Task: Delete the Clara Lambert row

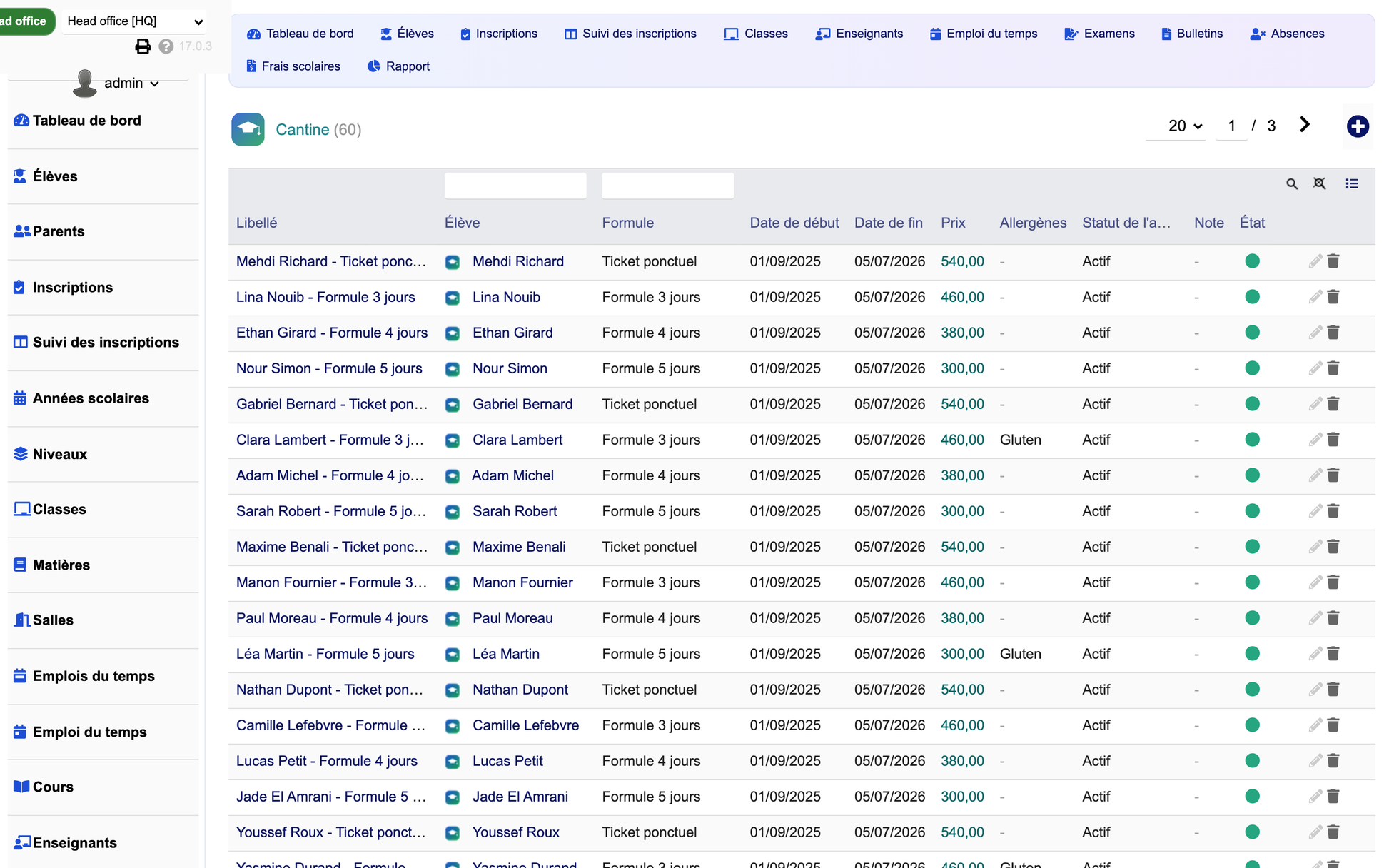Action: [1333, 440]
